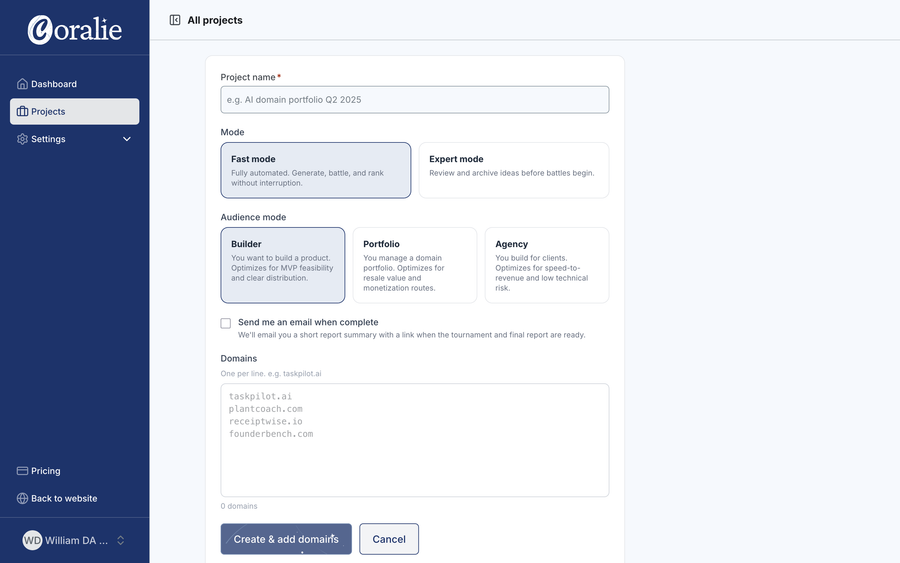Click the Coralie logo
Viewport: 900px width, 563px height.
tap(75, 29)
